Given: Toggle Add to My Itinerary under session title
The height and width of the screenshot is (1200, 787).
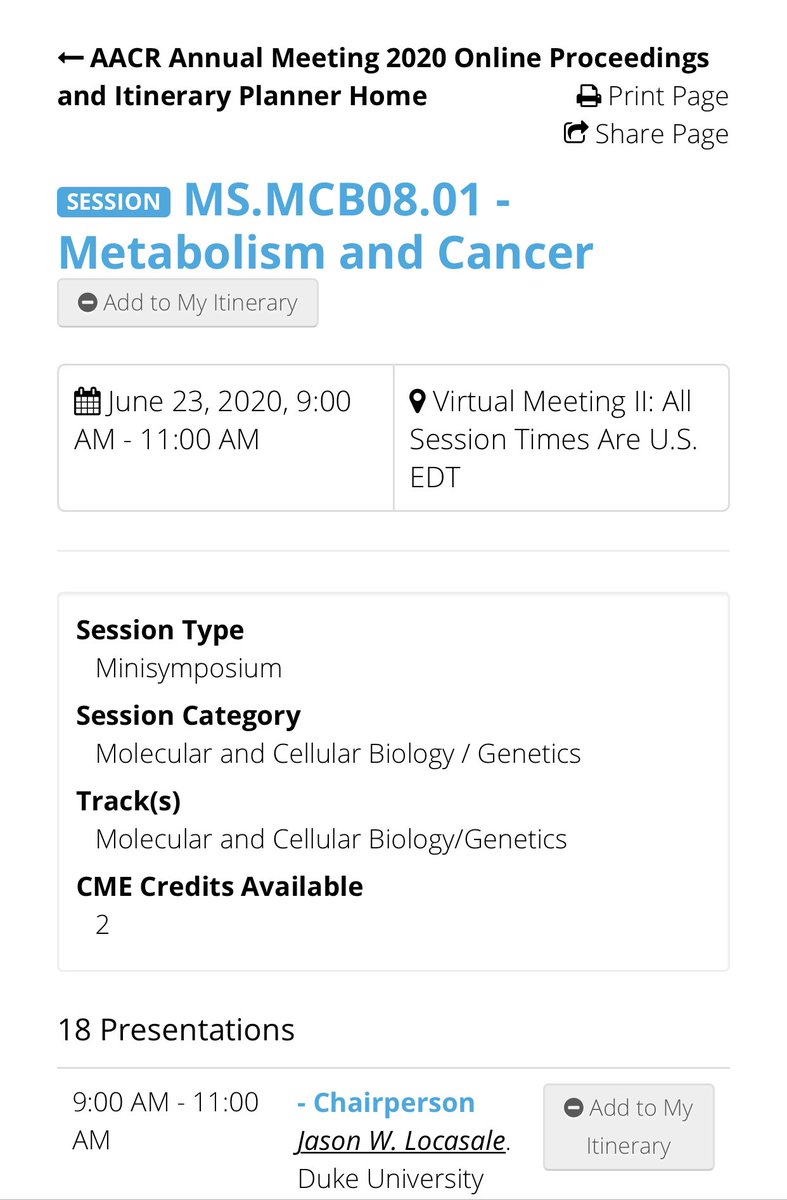Looking at the screenshot, I should [x=188, y=303].
